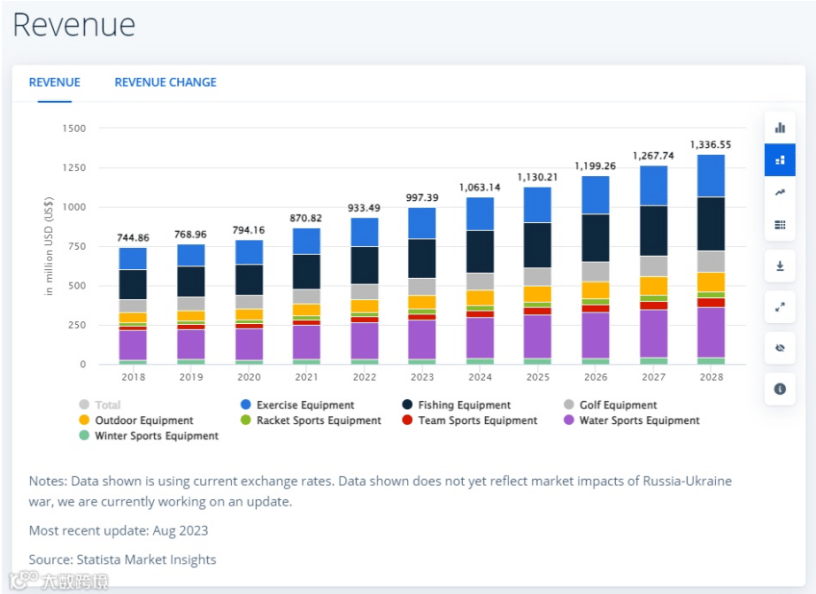
Task: Toggle Water Sports Equipment legend entry
Action: pos(640,421)
